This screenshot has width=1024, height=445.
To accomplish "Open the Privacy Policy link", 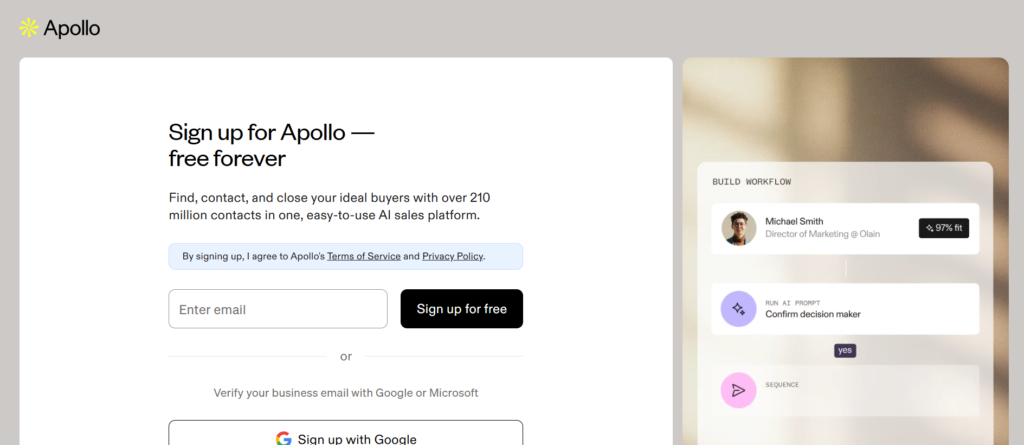I will tap(452, 256).
